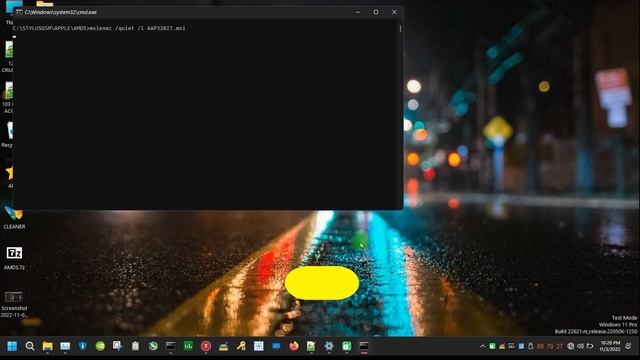Open cmd.exe system menu icon in title bar
Screen dimensions: 640x360
19,12
